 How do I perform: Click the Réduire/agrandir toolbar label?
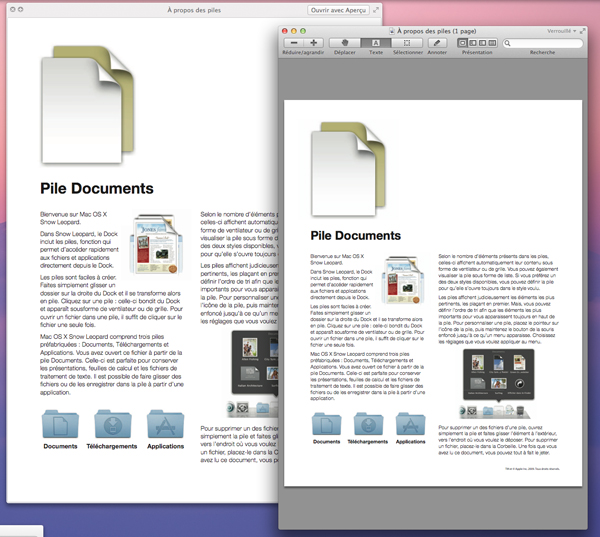303,52
